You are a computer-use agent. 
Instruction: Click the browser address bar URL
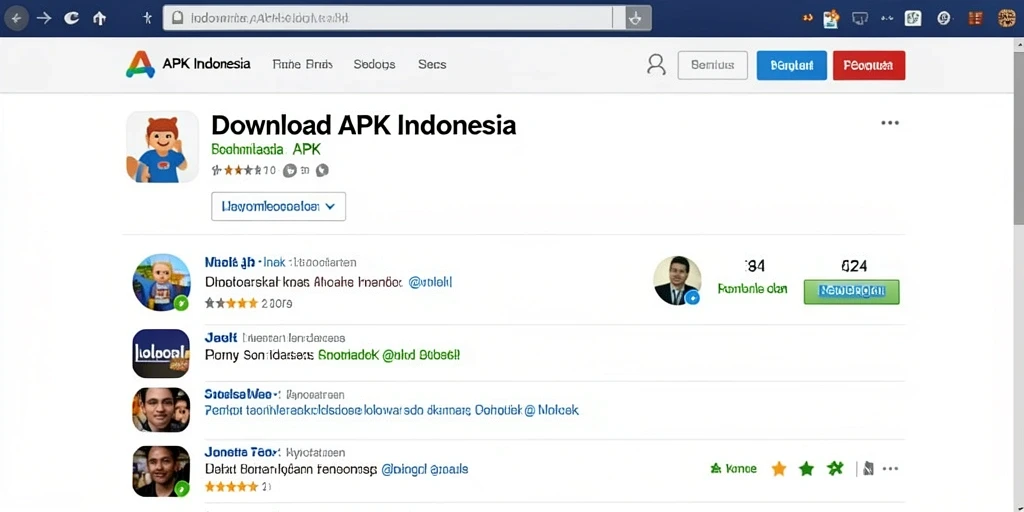coord(270,18)
